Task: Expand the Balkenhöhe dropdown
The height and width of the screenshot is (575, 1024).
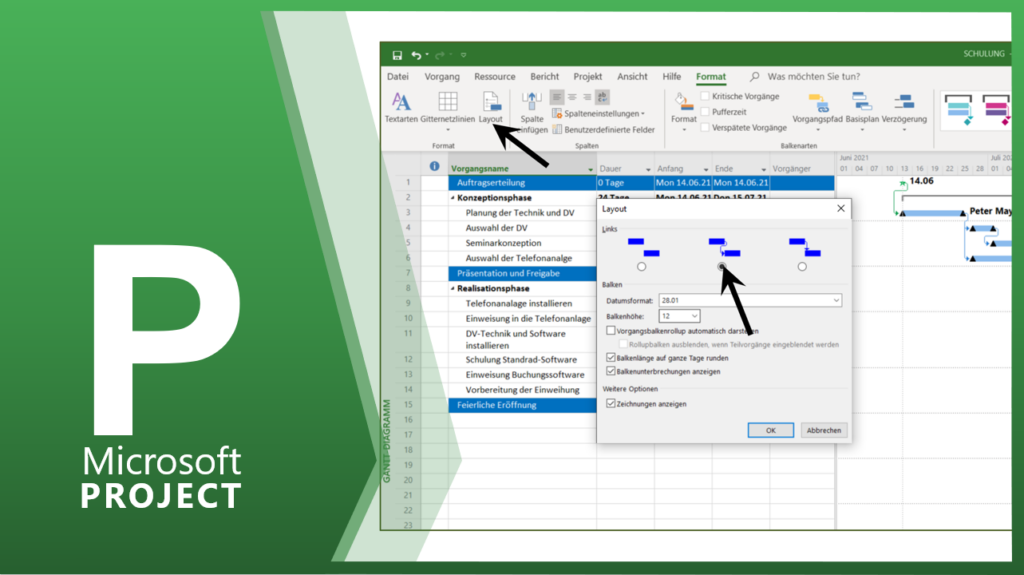Action: (x=694, y=316)
